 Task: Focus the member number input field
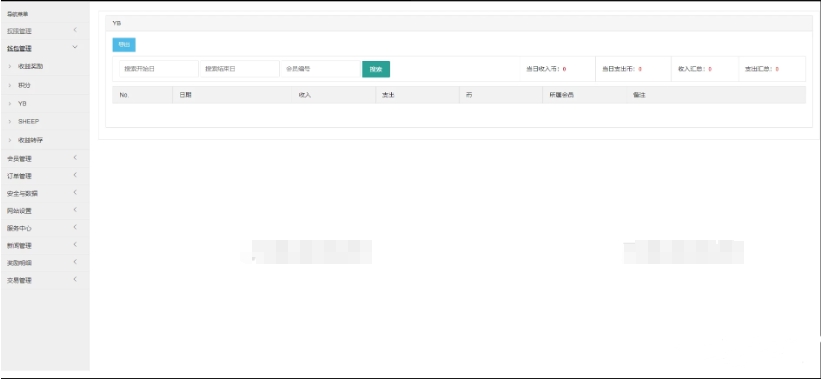coord(320,69)
